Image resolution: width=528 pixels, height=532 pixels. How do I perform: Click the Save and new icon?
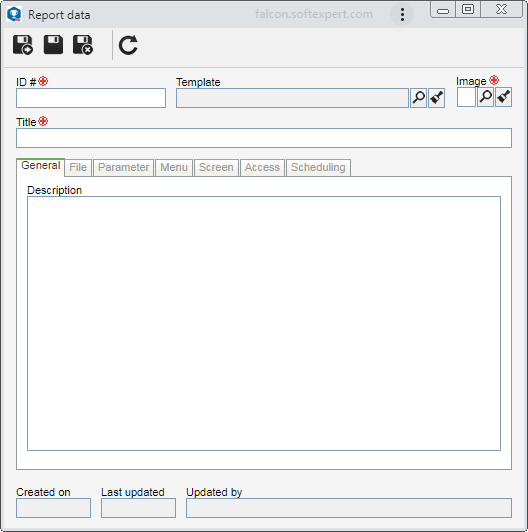(23, 45)
